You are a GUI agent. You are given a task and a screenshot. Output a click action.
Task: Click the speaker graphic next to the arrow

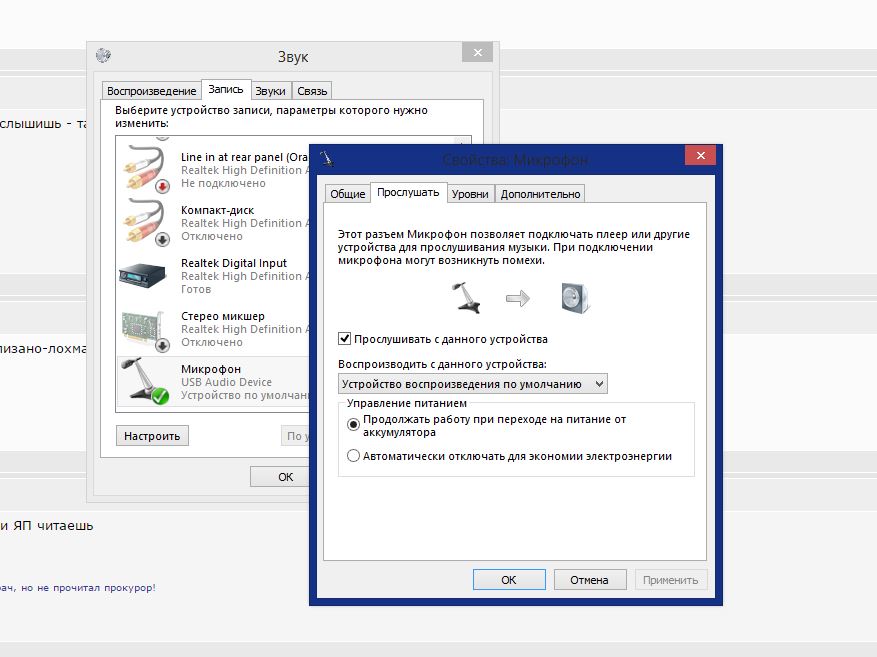pos(576,298)
